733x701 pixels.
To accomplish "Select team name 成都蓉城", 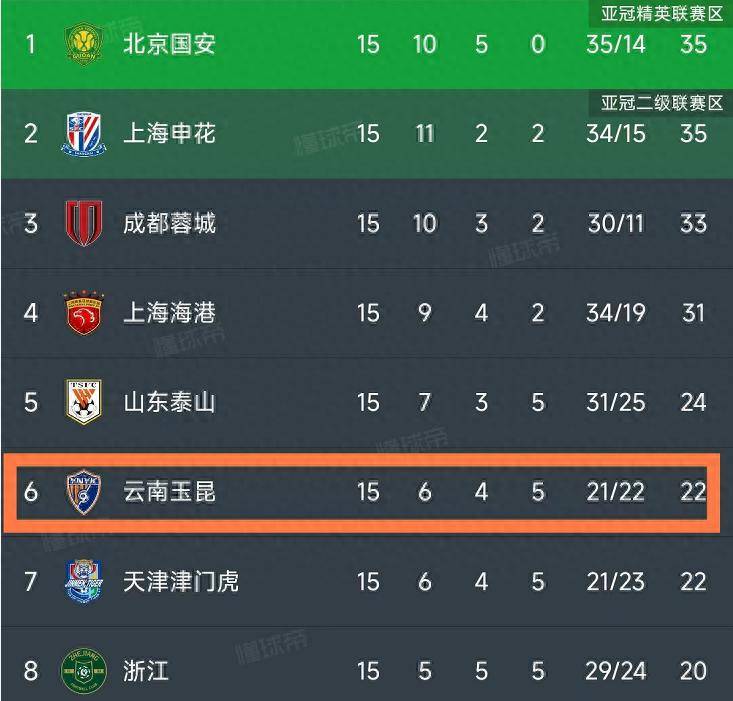I will 169,223.
